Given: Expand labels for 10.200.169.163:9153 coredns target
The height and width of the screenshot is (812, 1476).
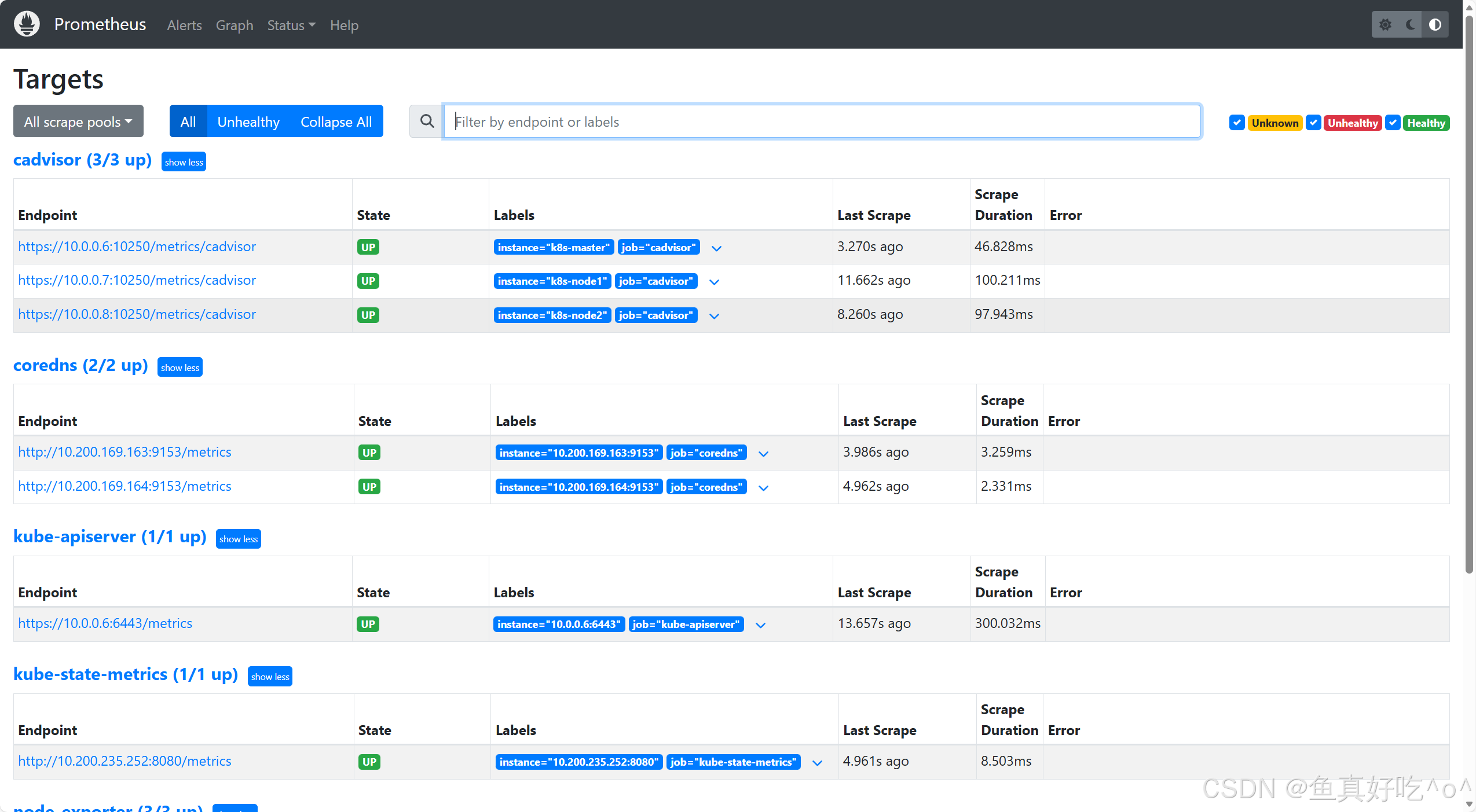Looking at the screenshot, I should (763, 454).
